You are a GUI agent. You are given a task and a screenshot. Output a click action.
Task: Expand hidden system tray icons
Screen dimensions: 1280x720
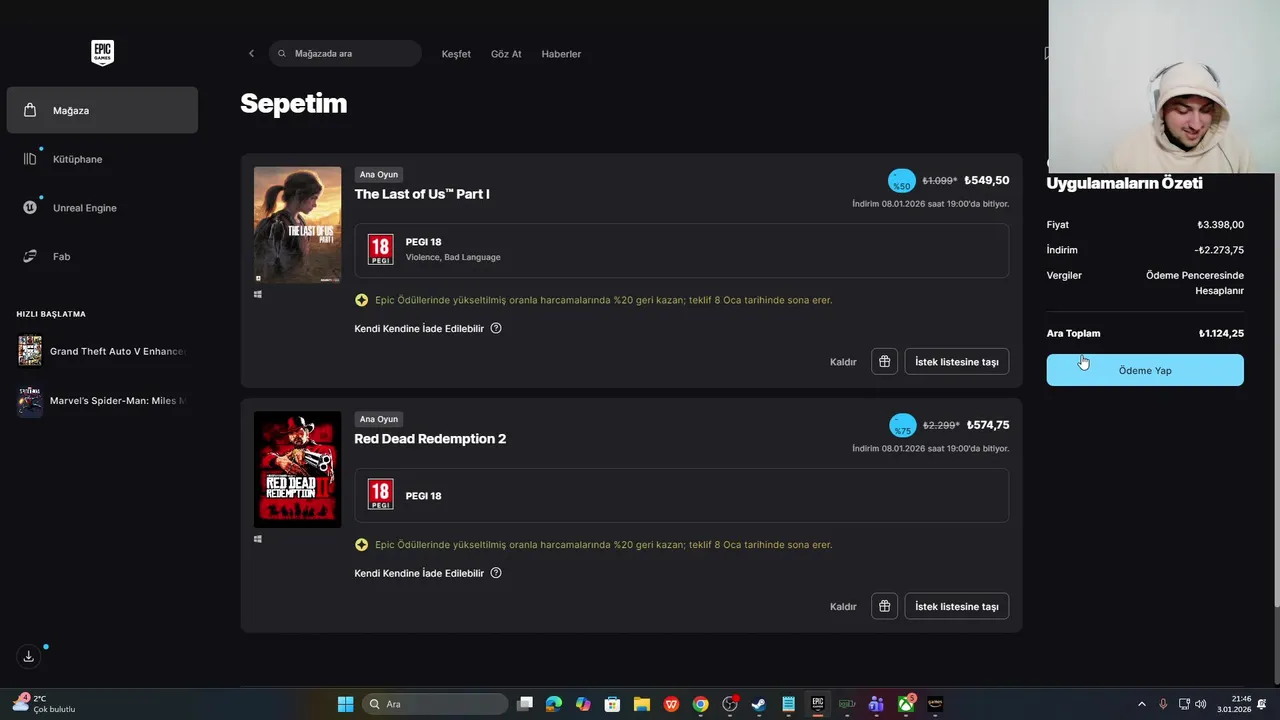(x=1142, y=704)
